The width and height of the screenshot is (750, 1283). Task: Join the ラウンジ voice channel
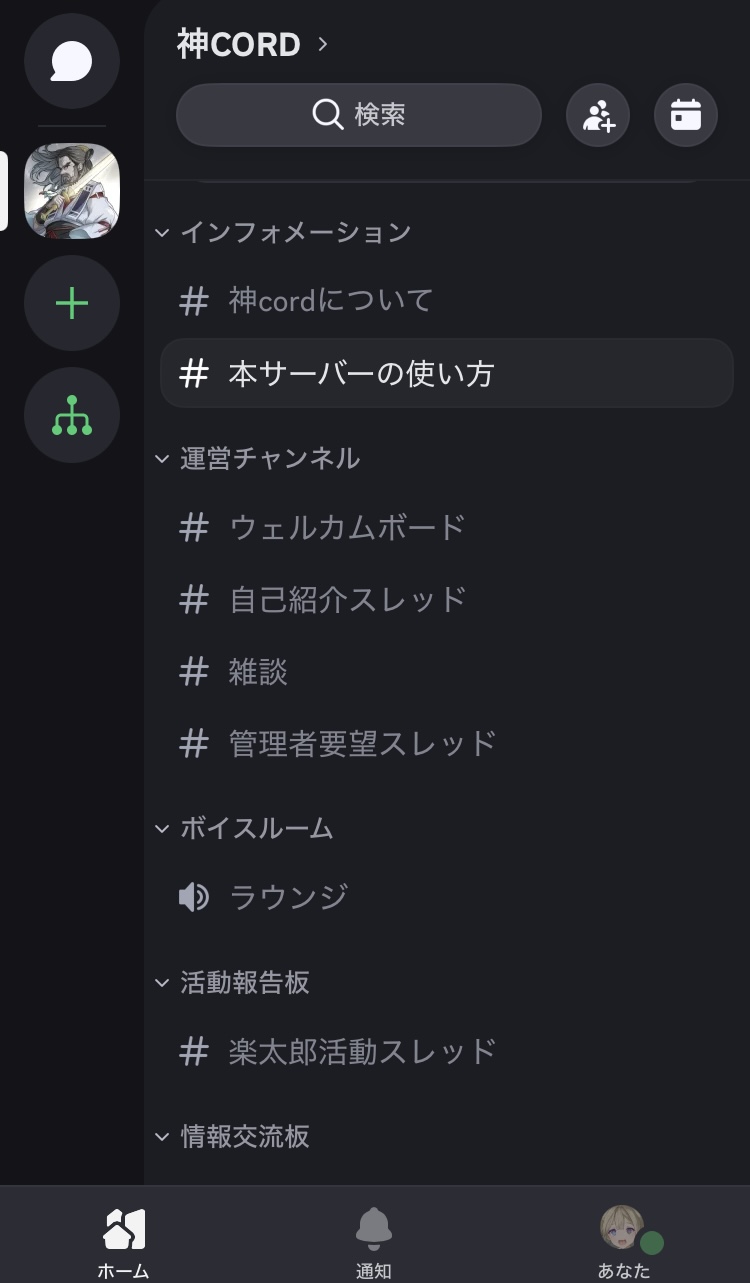(288, 897)
